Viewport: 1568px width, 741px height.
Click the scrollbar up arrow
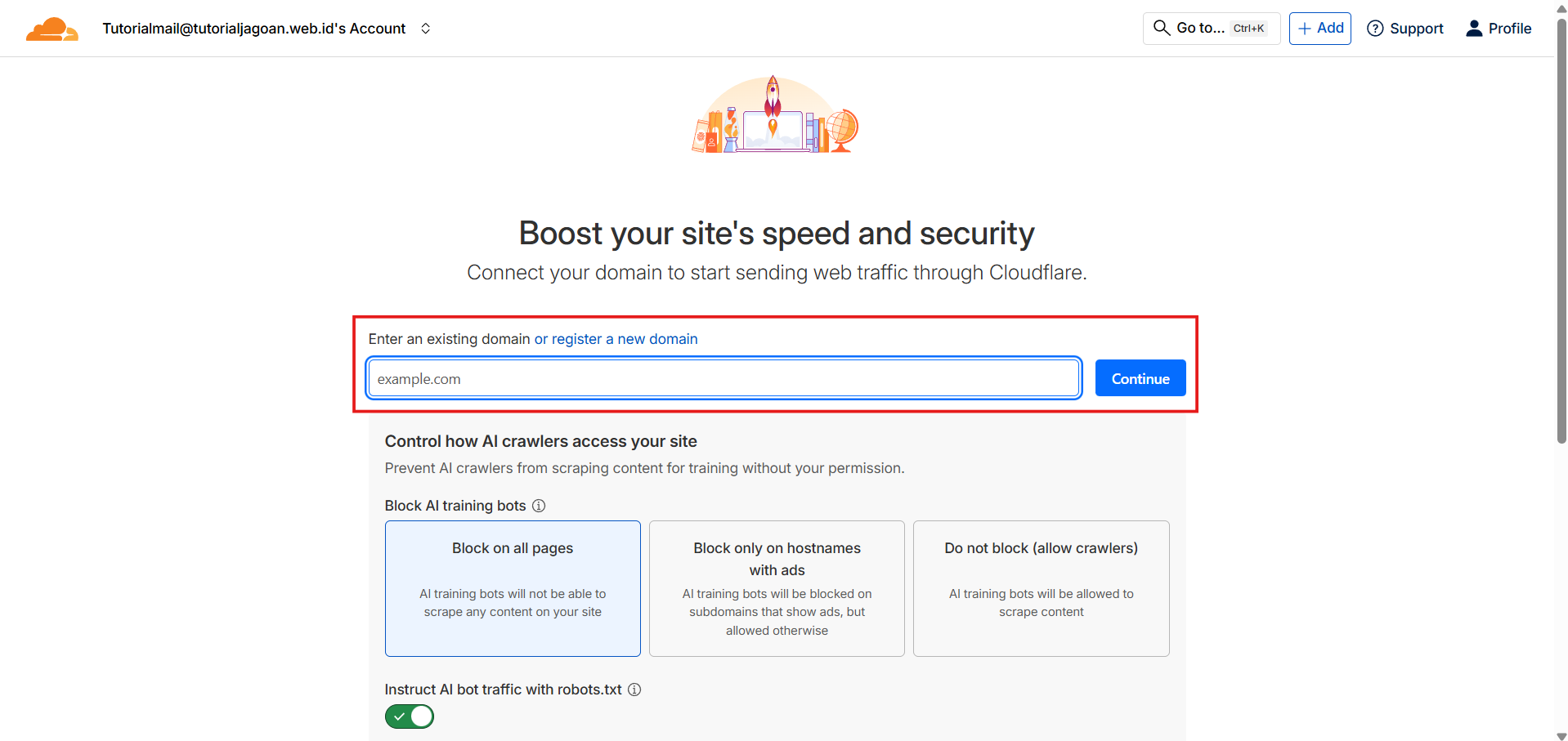pyautogui.click(x=1561, y=7)
